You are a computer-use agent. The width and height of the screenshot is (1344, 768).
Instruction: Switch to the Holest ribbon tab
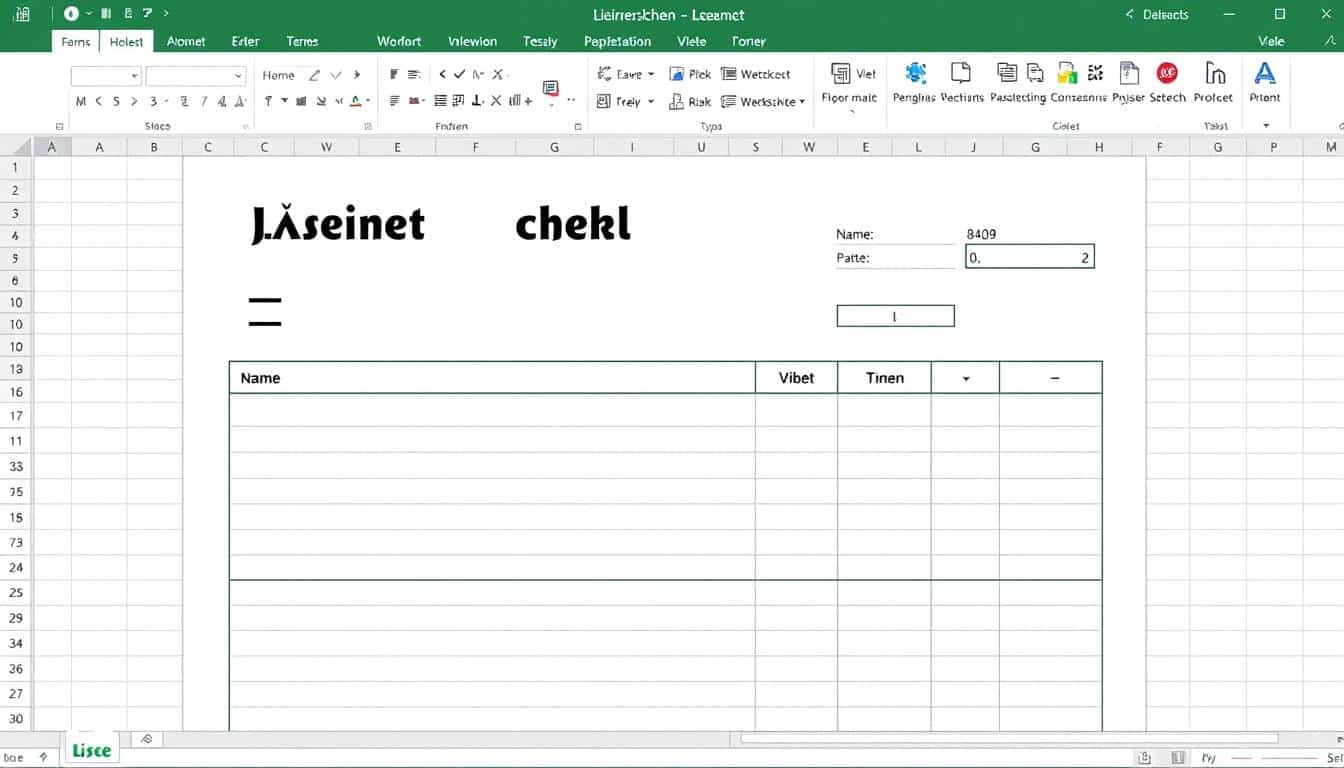[x=126, y=41]
